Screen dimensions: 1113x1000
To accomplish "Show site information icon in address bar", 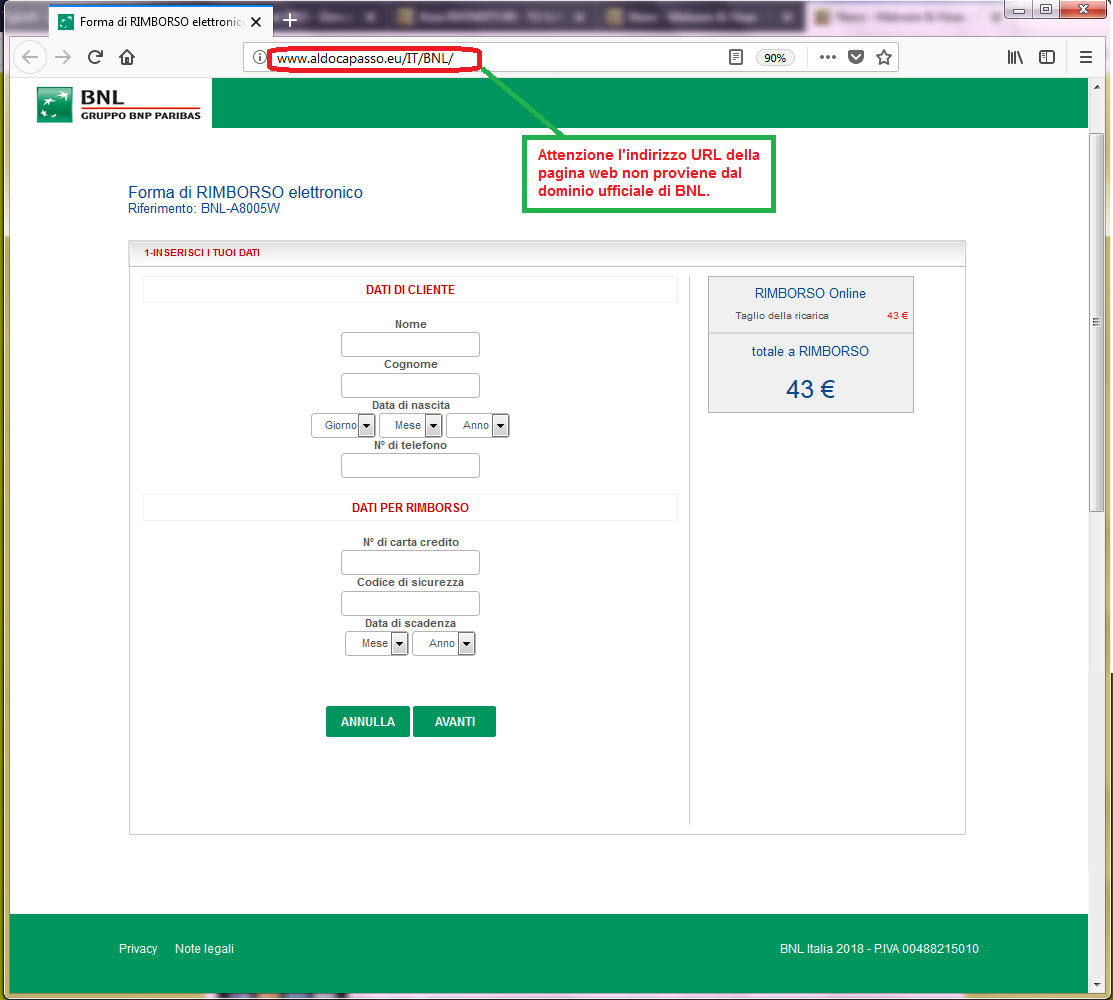I will pos(259,57).
